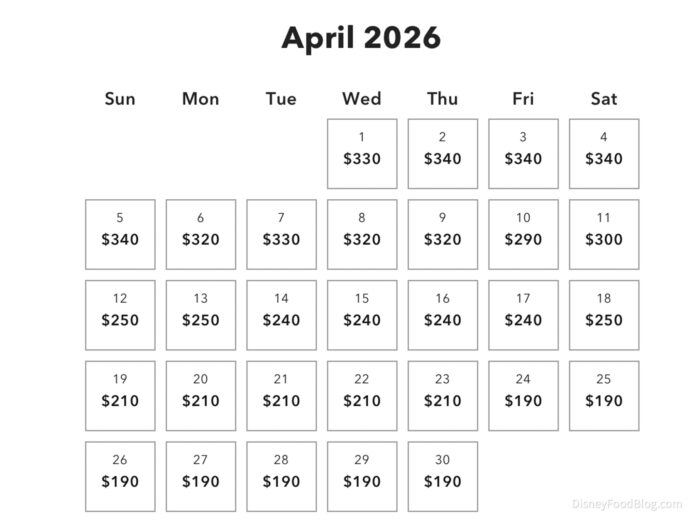Select April 28 date box
Screen dimensions: 700x529
tap(281, 476)
